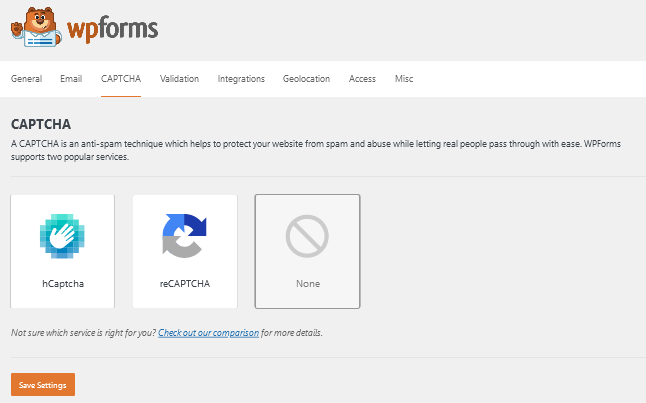Go to the Misc tab
This screenshot has width=646, height=403.
coord(404,79)
